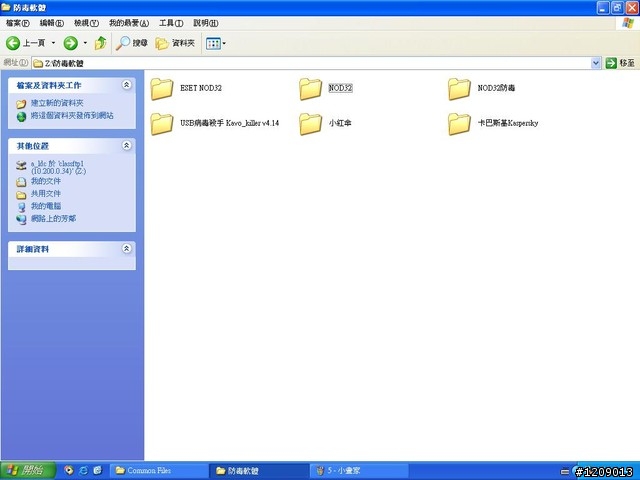Select the NOD32防毒 folder icon

click(x=459, y=89)
